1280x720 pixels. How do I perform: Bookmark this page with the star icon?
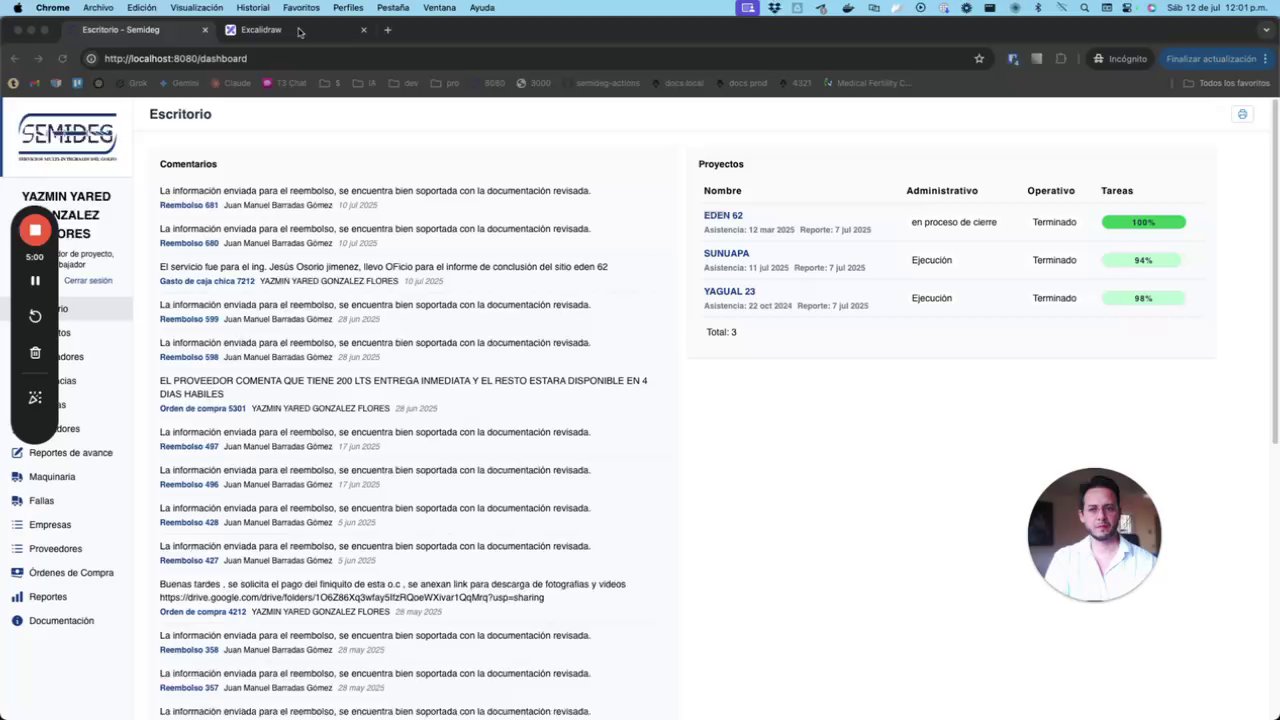click(x=979, y=59)
